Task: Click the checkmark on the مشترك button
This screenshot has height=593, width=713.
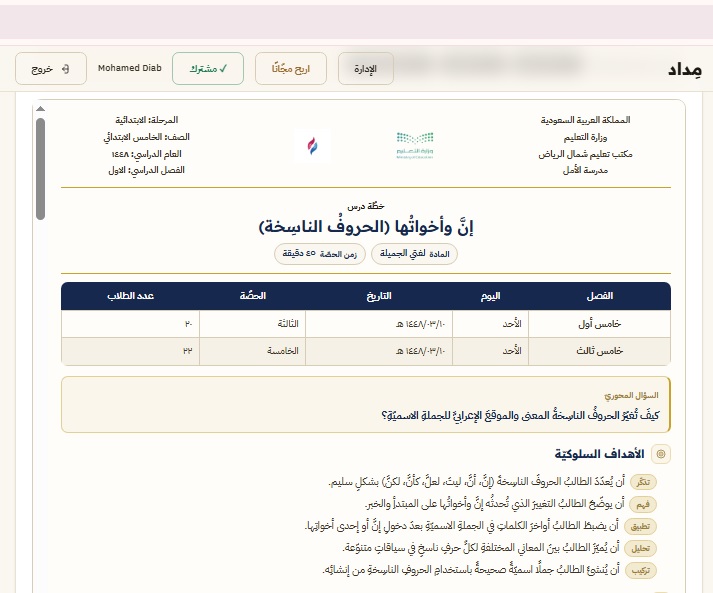Action: tap(223, 69)
